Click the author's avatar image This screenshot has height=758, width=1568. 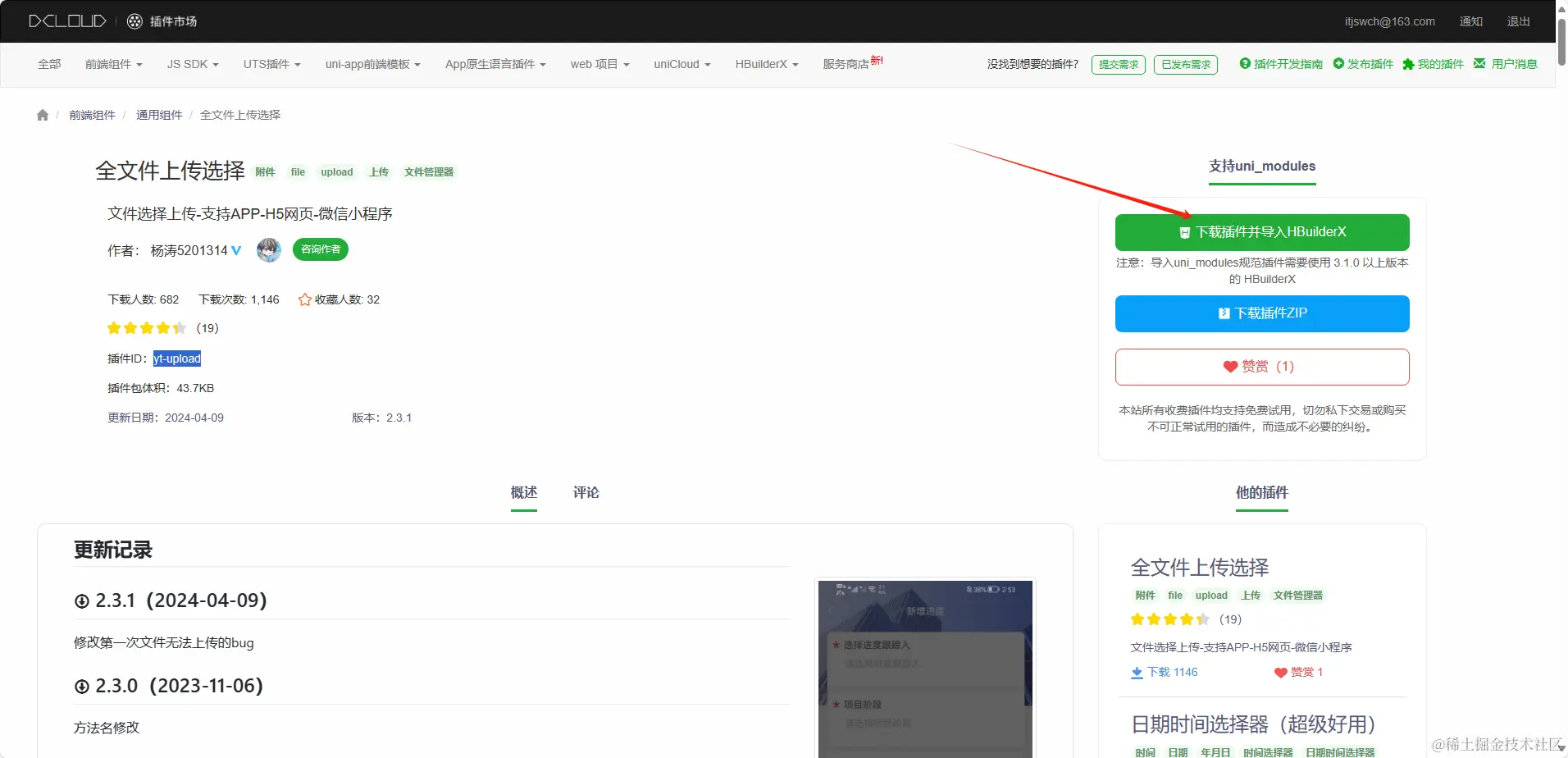point(269,250)
